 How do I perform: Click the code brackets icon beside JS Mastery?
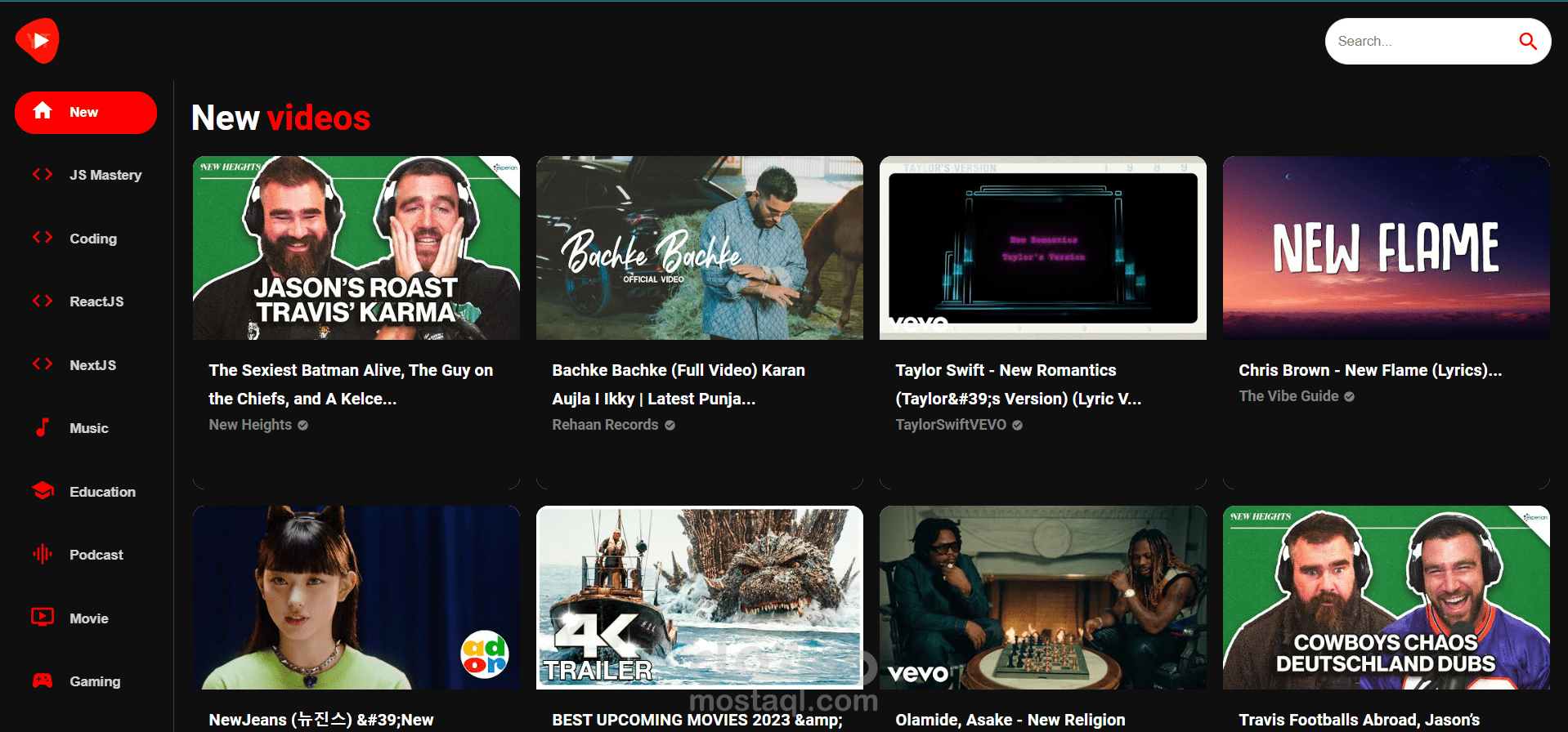(43, 174)
